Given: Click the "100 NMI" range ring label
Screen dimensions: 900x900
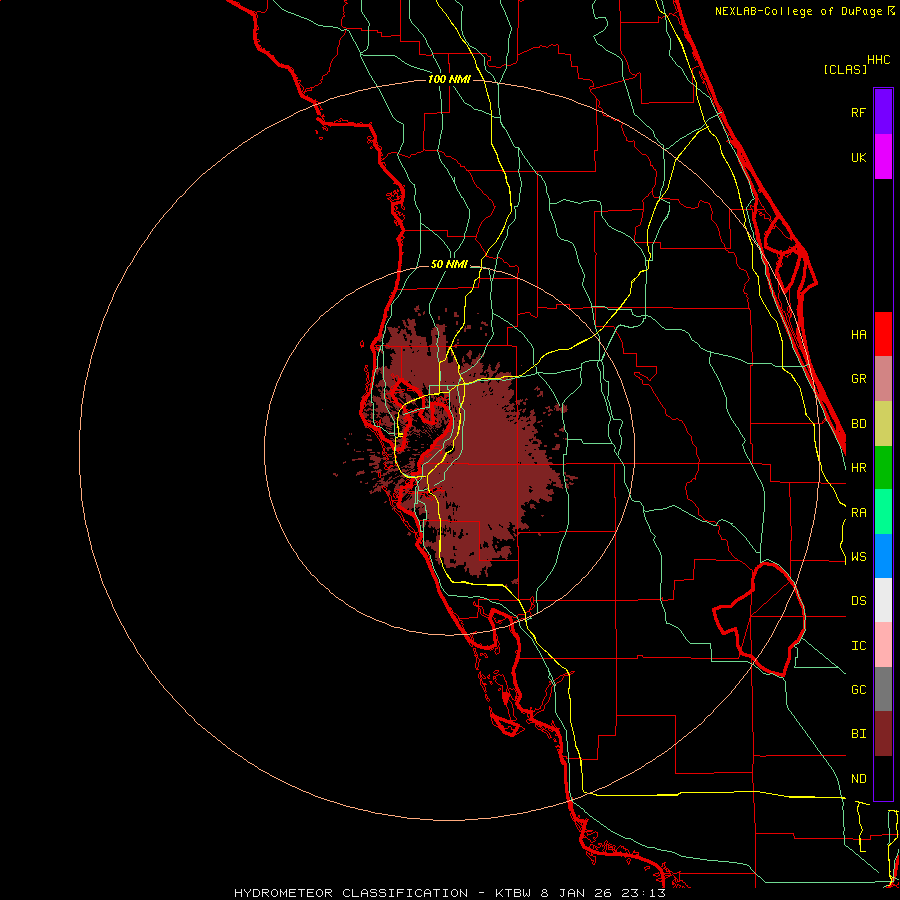Looking at the screenshot, I should (x=449, y=79).
